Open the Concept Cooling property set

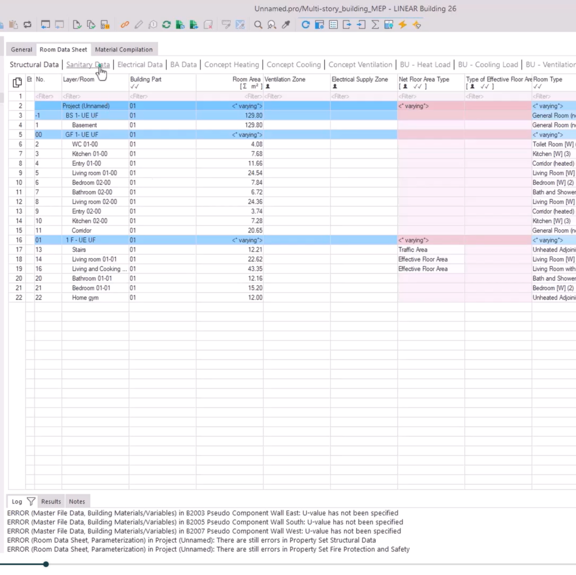coord(294,65)
